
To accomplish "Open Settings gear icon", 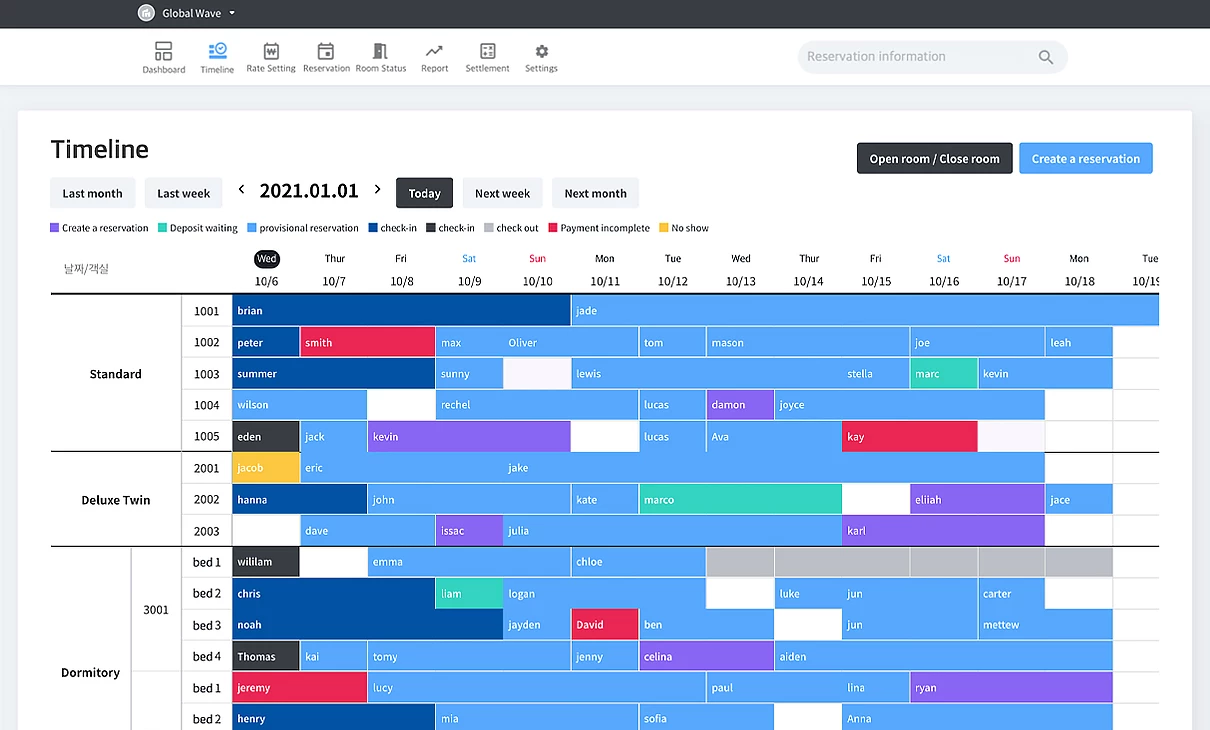I will (541, 51).
